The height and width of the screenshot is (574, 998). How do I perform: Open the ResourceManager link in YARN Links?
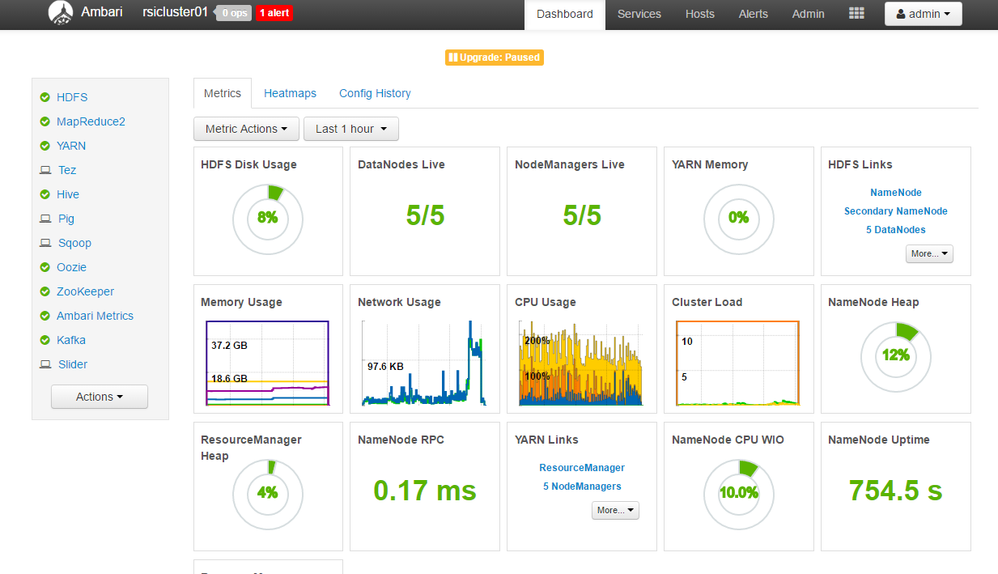[582, 468]
